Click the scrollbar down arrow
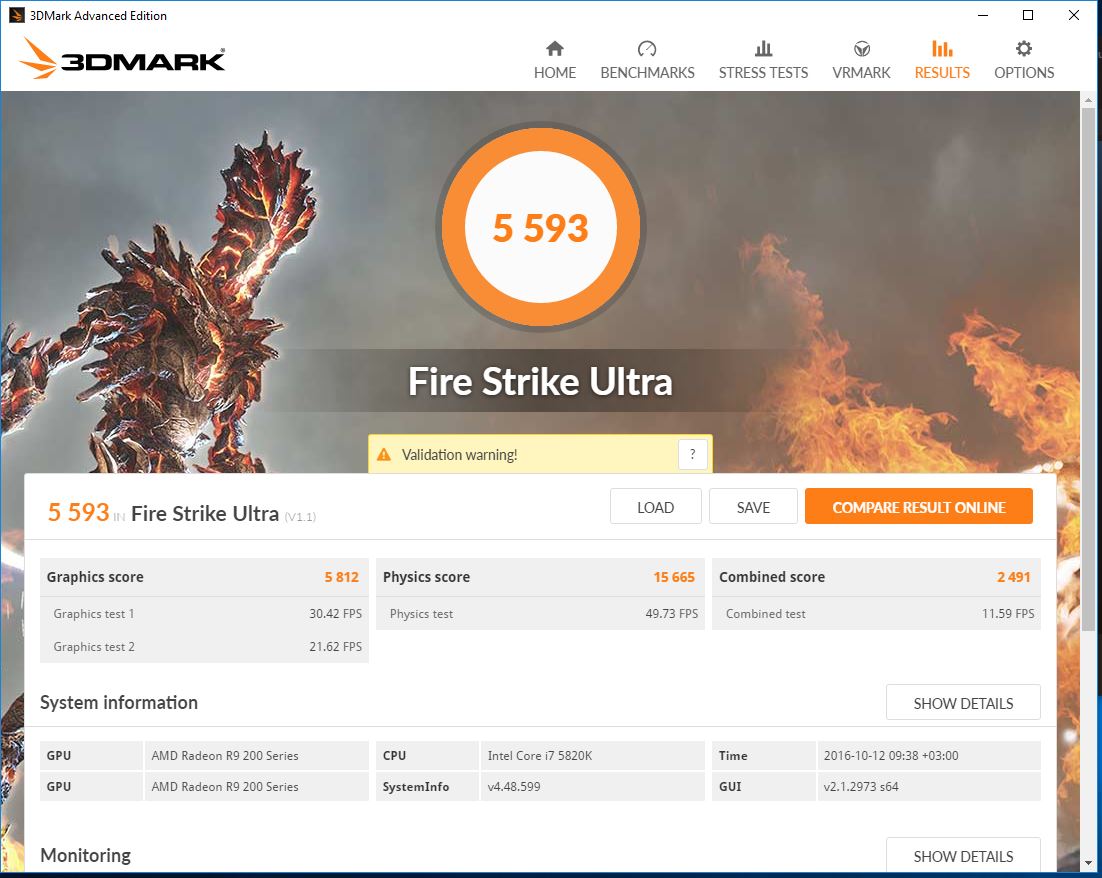This screenshot has height=878, width=1102. 1088,862
